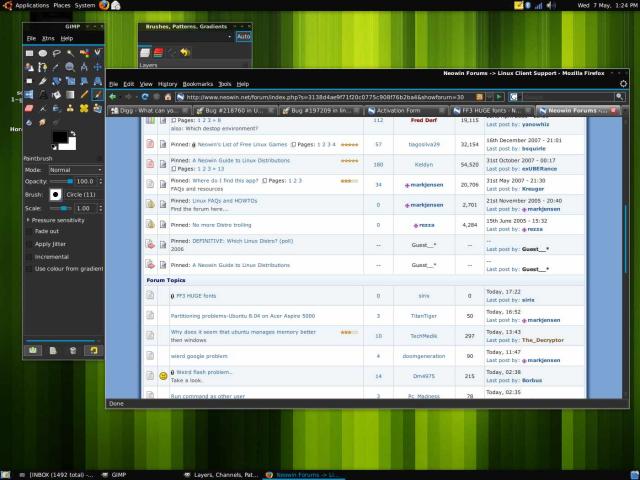Screen dimensions: 640x480
Task: Select the Perspective tool
Action: coord(98,81)
